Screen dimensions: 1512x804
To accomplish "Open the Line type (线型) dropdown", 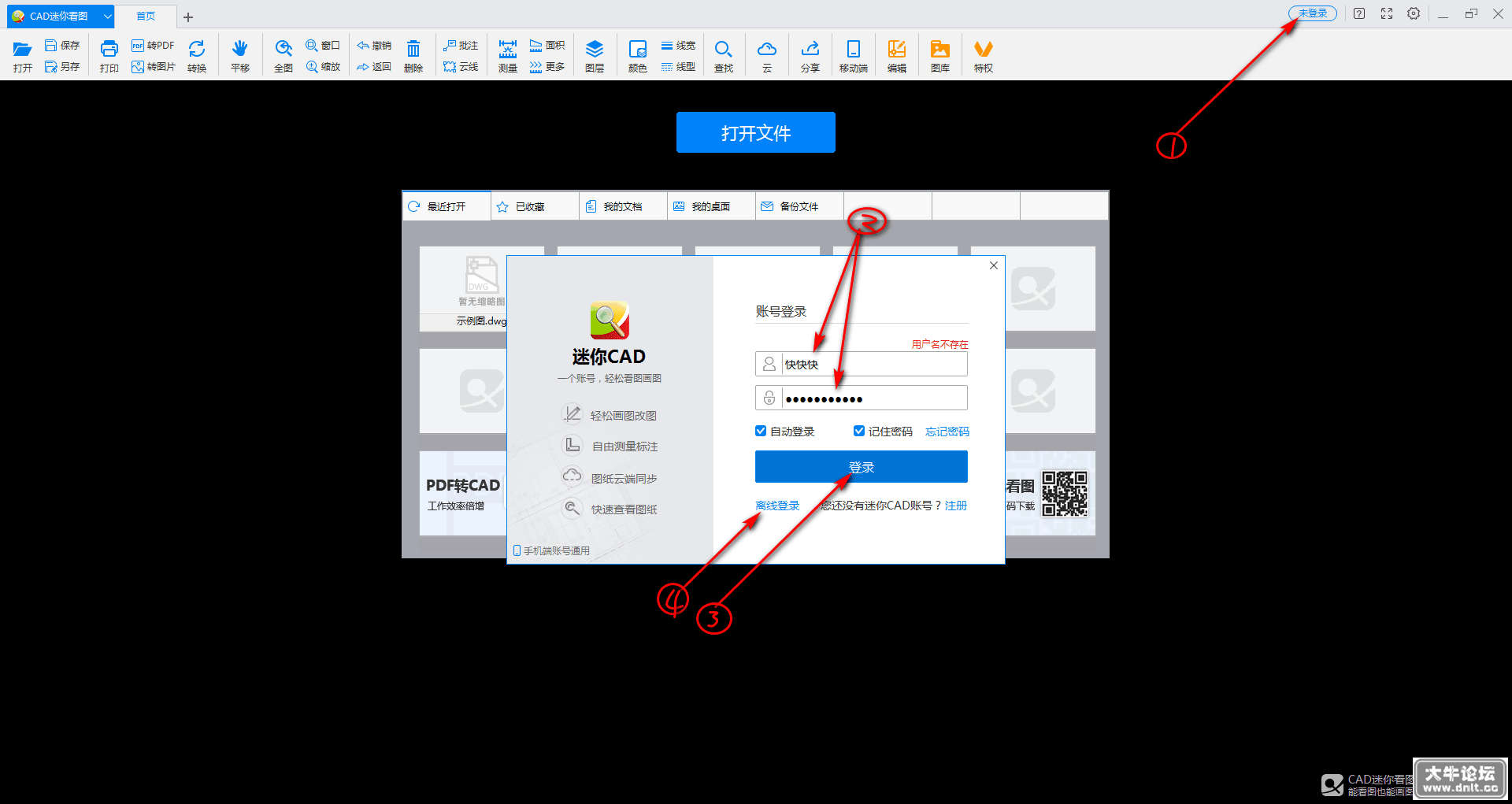I will click(x=678, y=67).
